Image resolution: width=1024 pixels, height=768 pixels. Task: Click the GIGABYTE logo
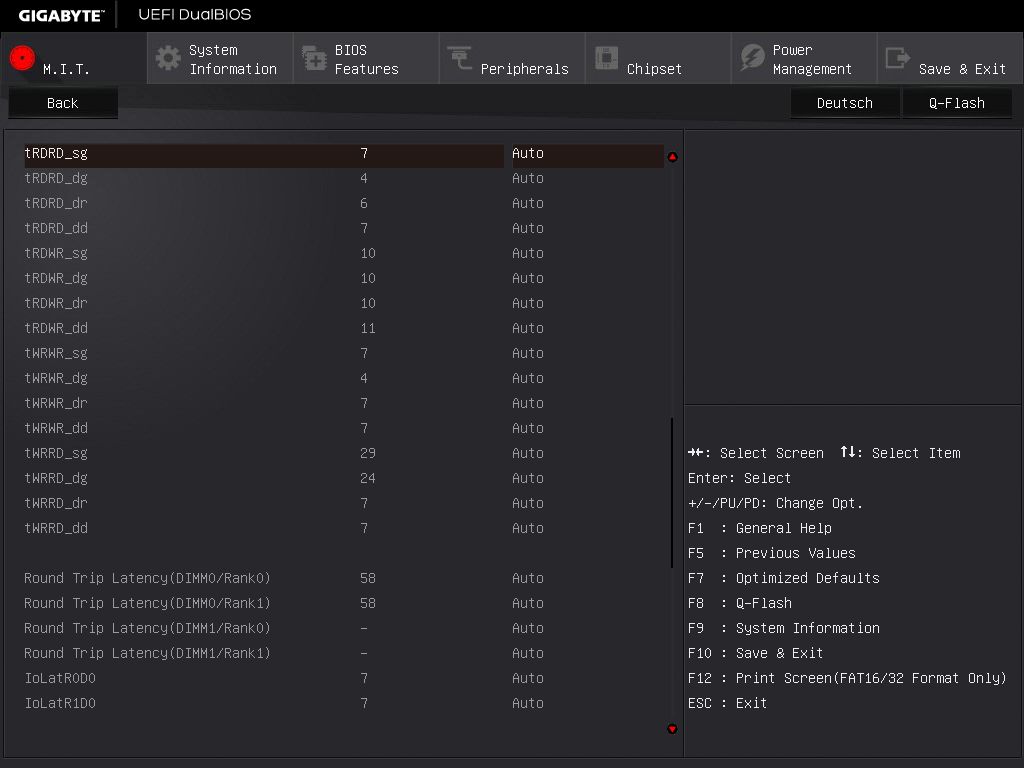61,15
